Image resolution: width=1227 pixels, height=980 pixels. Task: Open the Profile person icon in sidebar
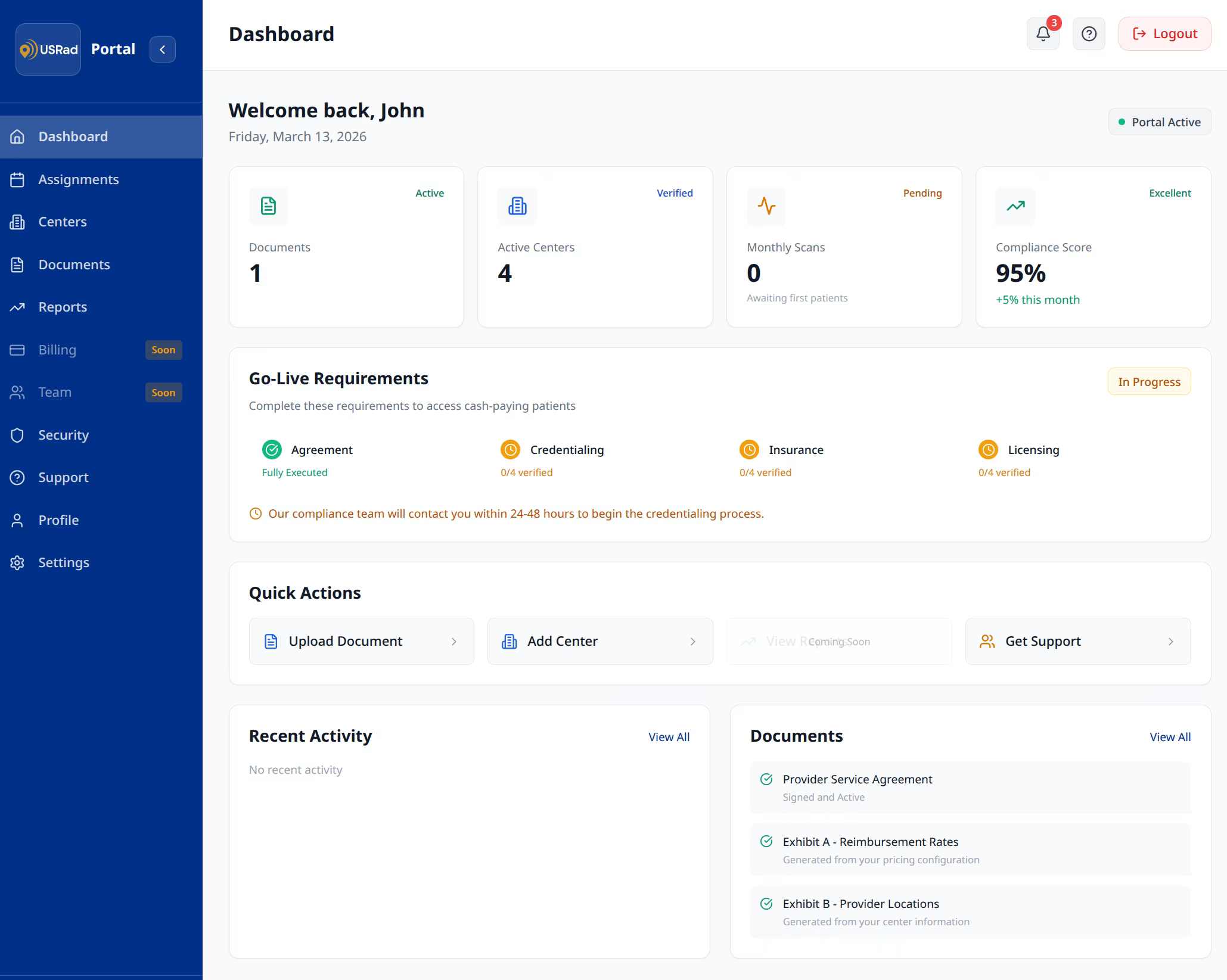click(17, 519)
